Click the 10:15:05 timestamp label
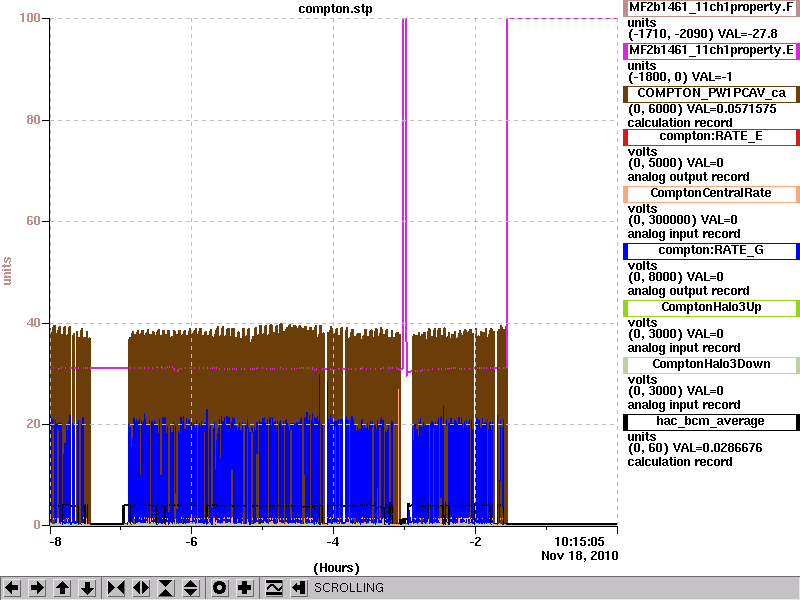 579,542
